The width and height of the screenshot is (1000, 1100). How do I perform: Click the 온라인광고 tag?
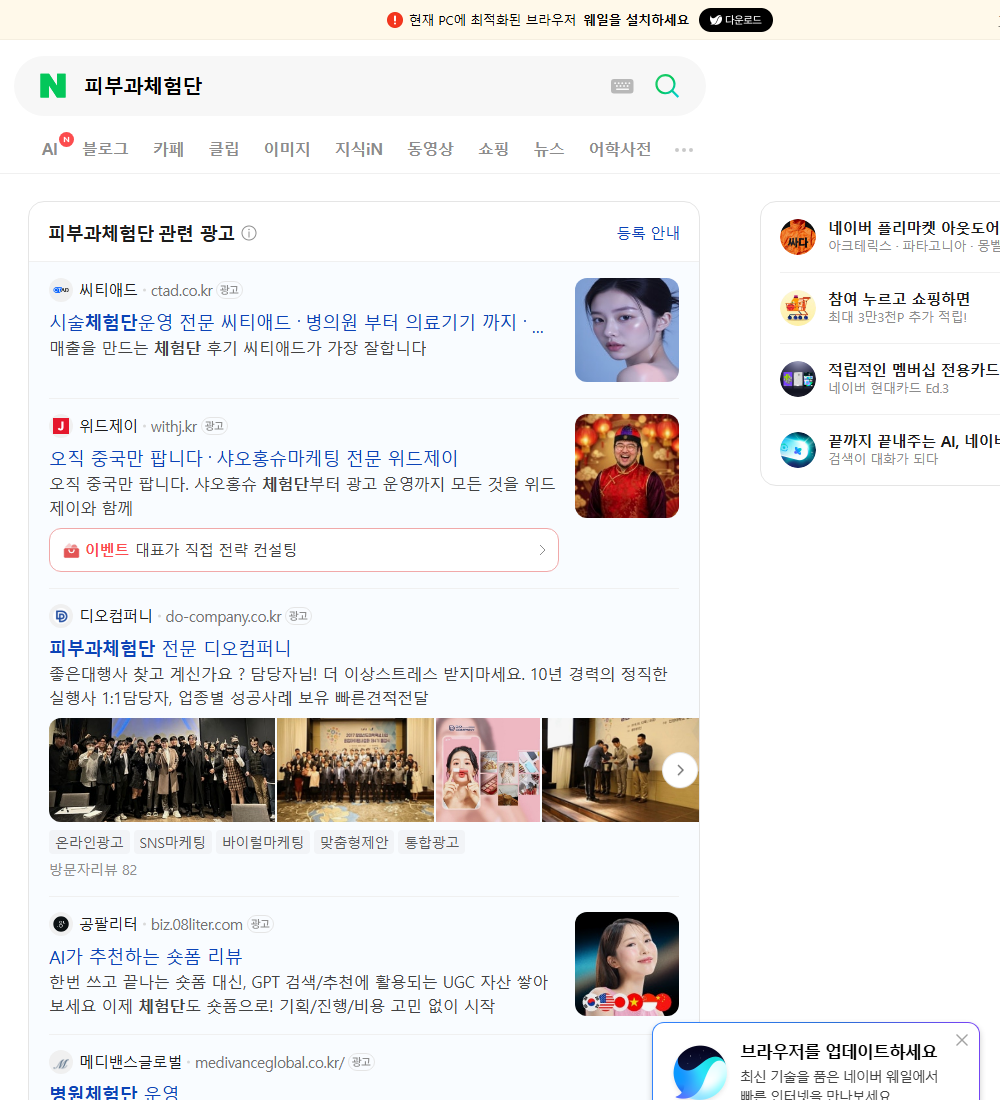[x=89, y=842]
